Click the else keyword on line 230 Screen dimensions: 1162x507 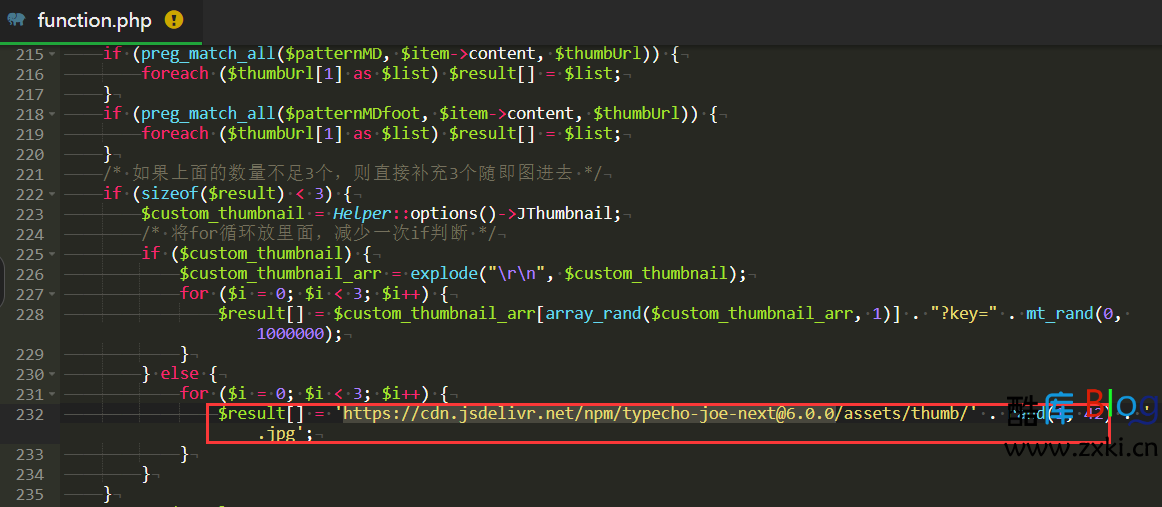coord(182,374)
